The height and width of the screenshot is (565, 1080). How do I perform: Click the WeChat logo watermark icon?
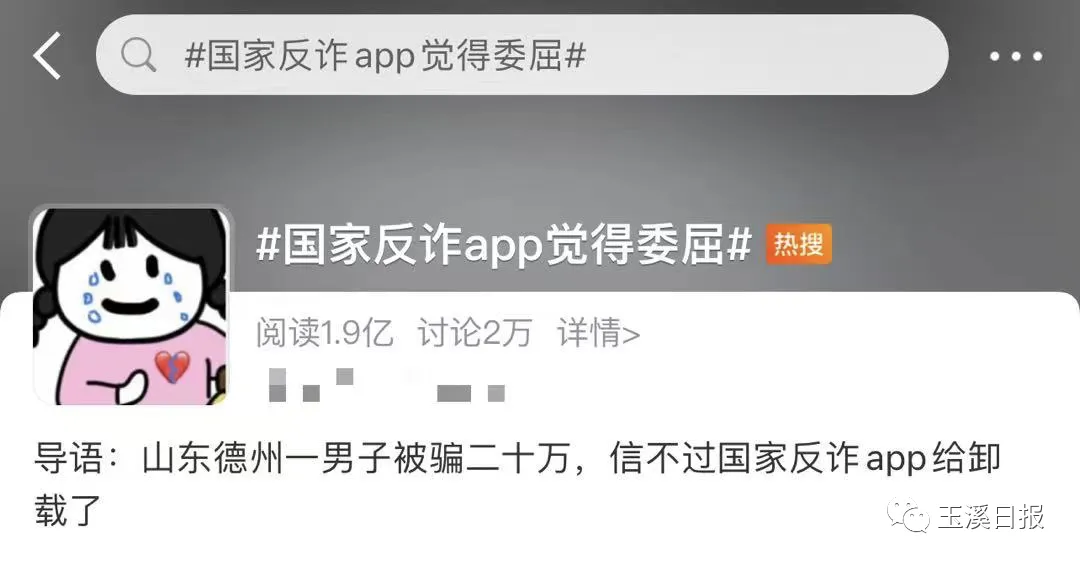point(908,515)
